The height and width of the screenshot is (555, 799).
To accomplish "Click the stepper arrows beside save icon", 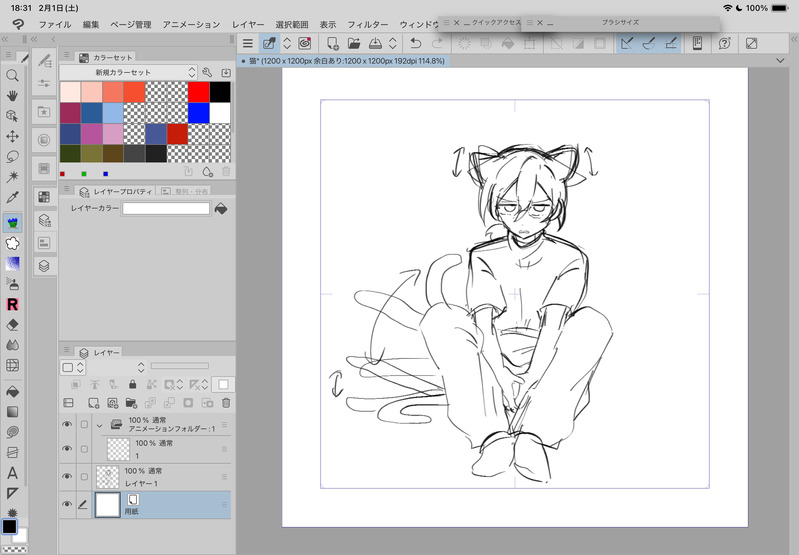I will click(392, 43).
